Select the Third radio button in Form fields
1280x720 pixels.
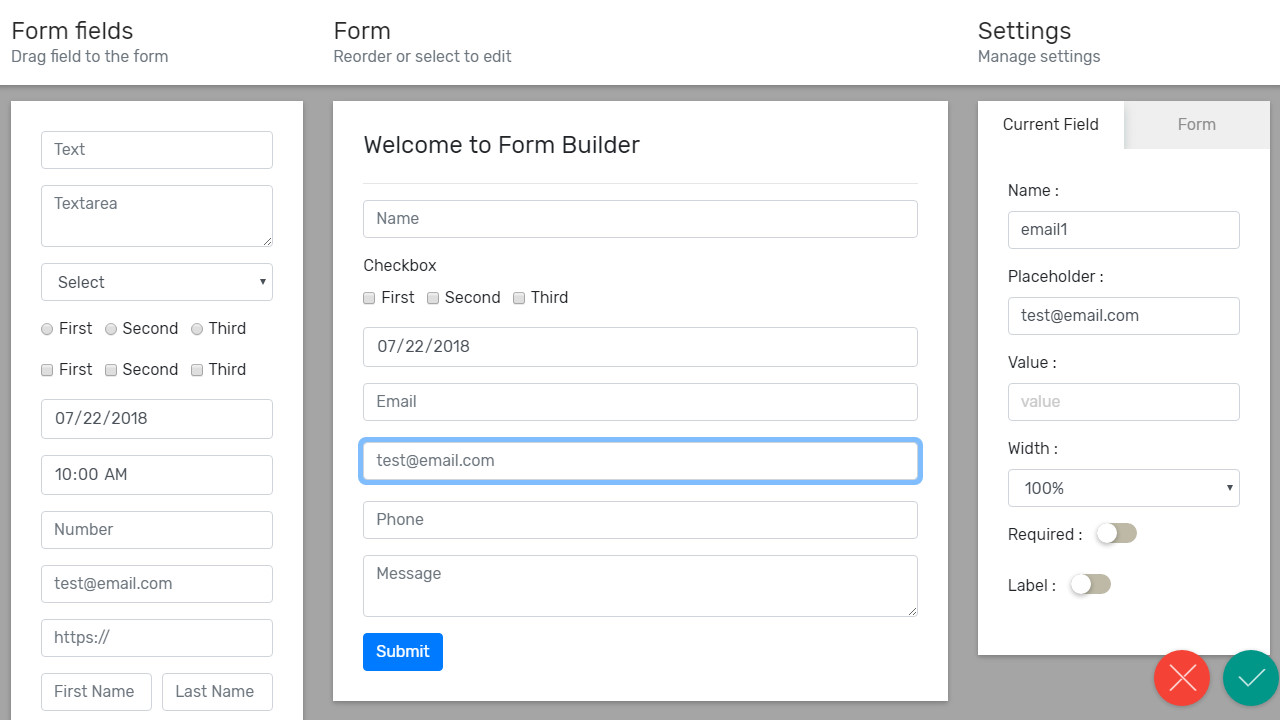point(197,329)
